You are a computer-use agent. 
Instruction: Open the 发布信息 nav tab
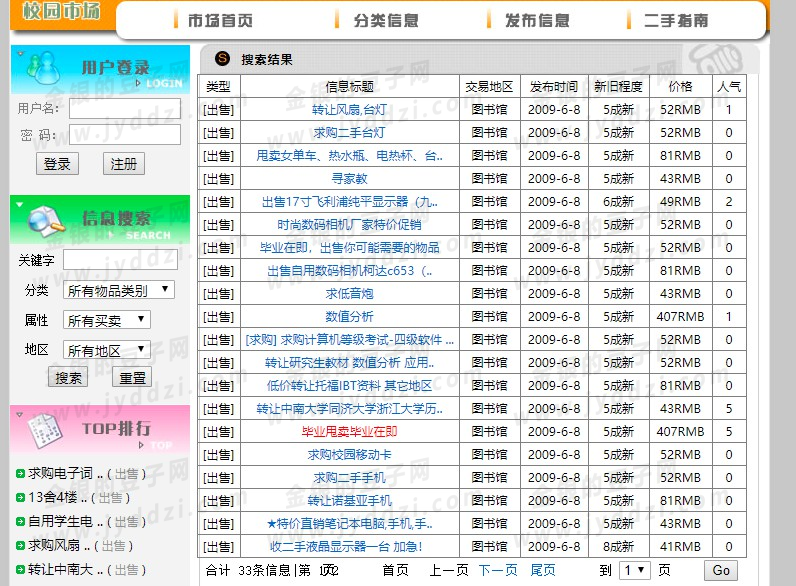537,20
